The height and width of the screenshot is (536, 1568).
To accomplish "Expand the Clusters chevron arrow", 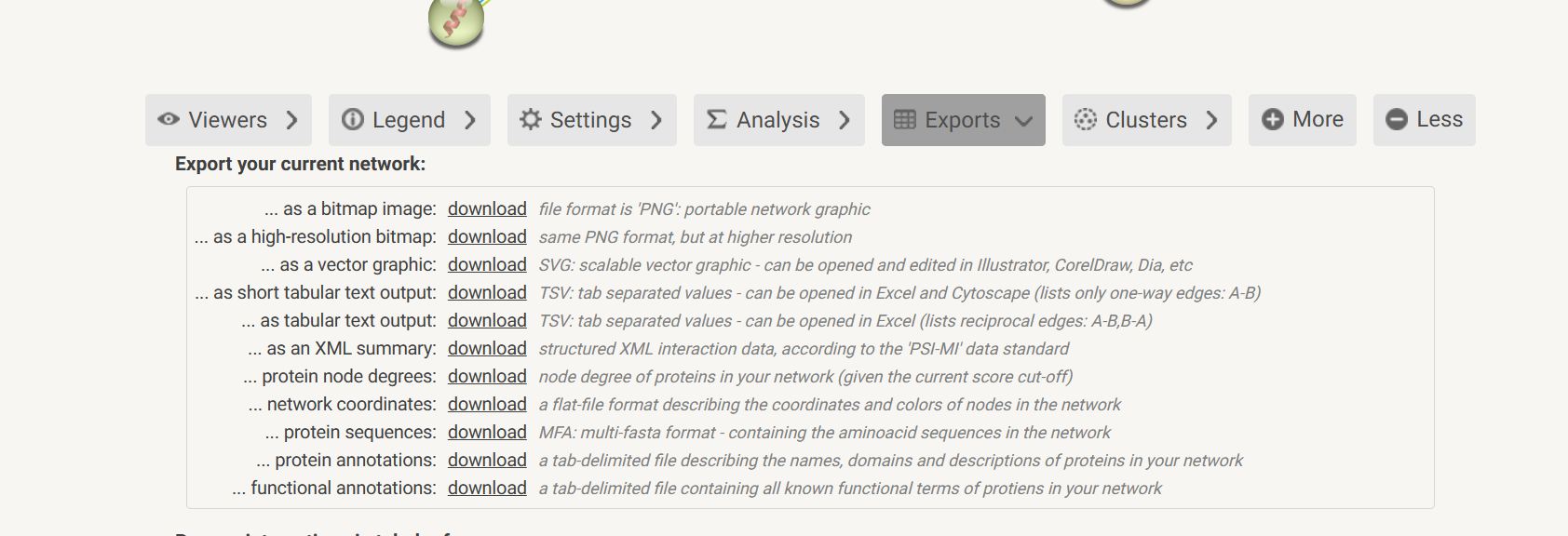I will pos(1211,119).
